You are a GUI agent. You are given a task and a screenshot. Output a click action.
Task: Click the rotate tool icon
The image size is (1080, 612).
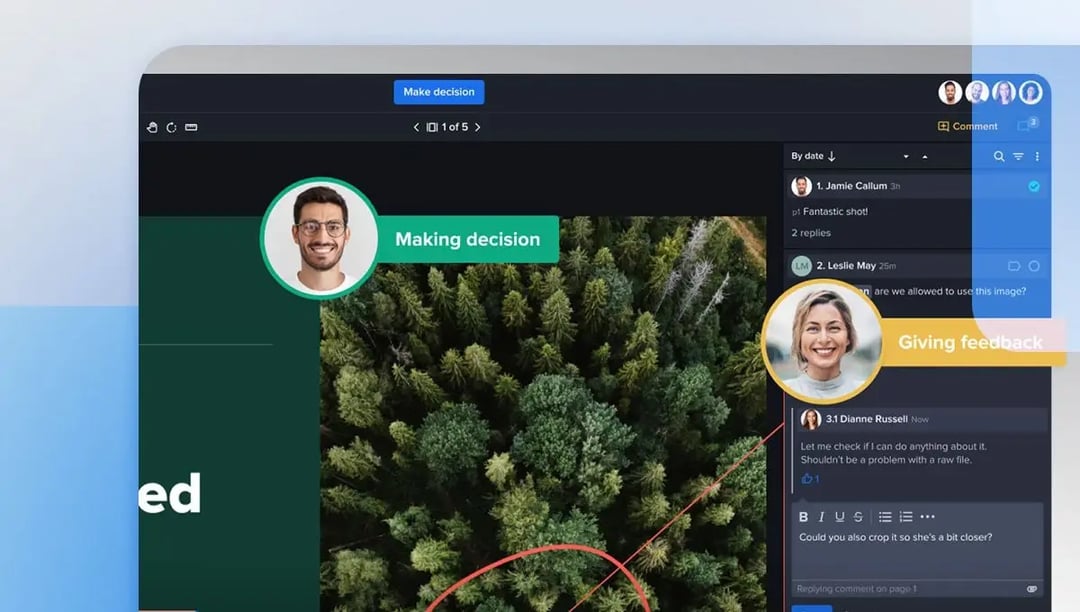click(171, 127)
